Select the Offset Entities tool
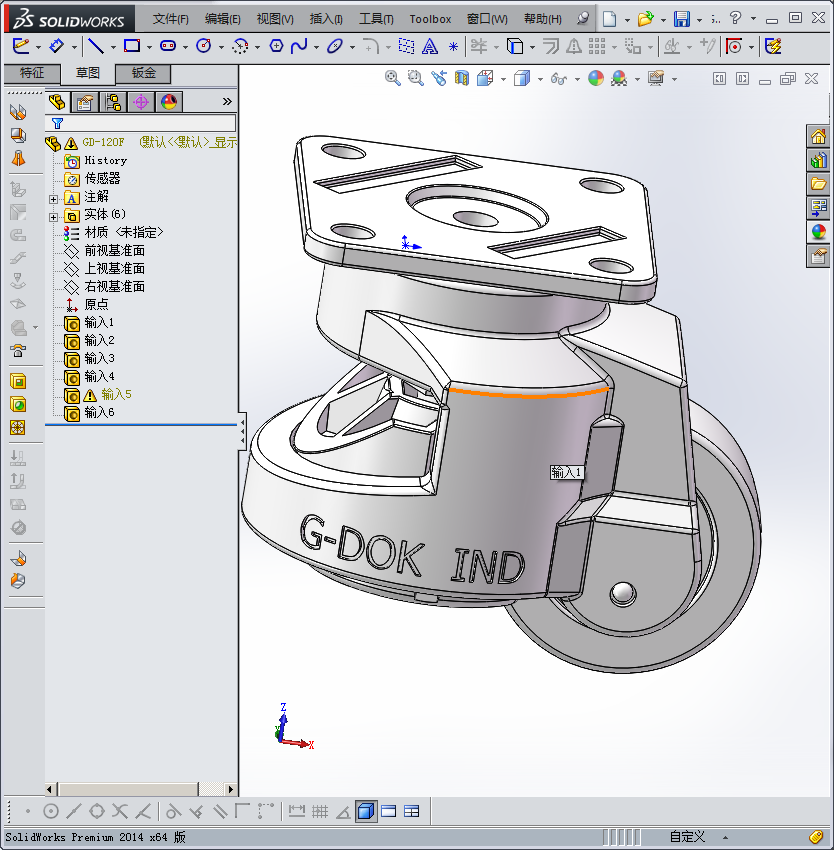Screen dimensions: 834x850 tap(550, 46)
